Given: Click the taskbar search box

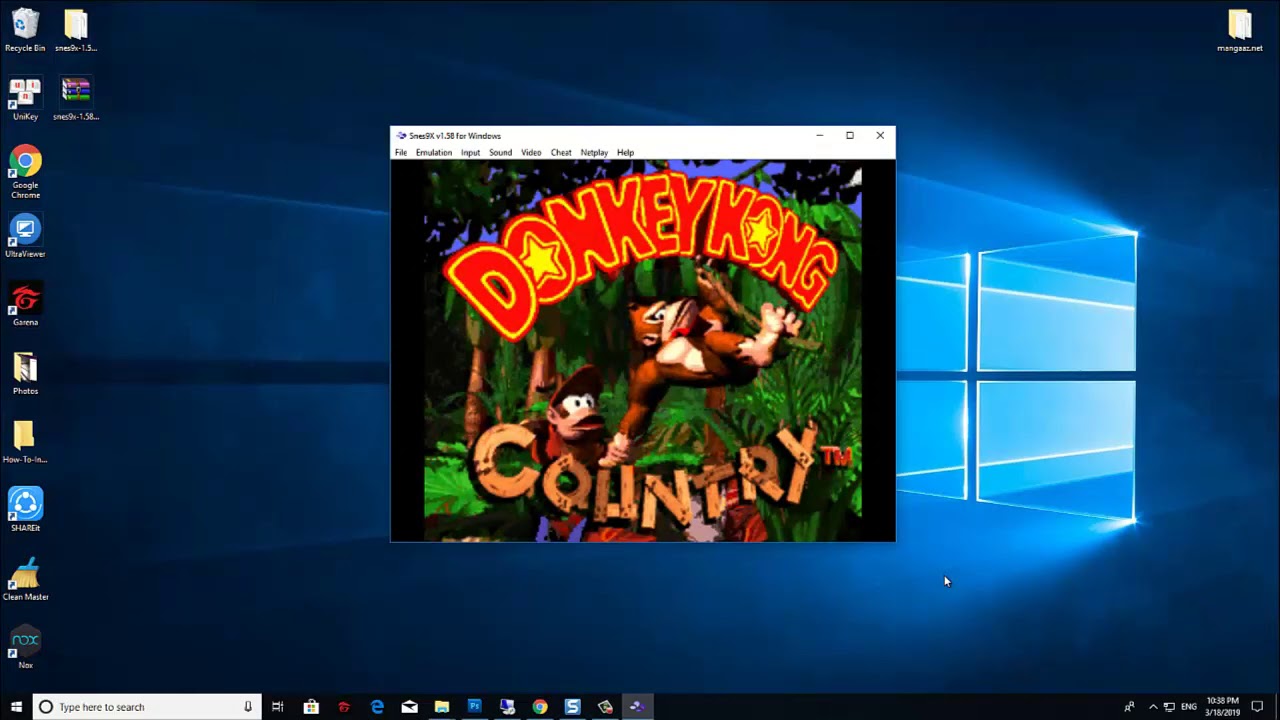Looking at the screenshot, I should click(x=147, y=707).
